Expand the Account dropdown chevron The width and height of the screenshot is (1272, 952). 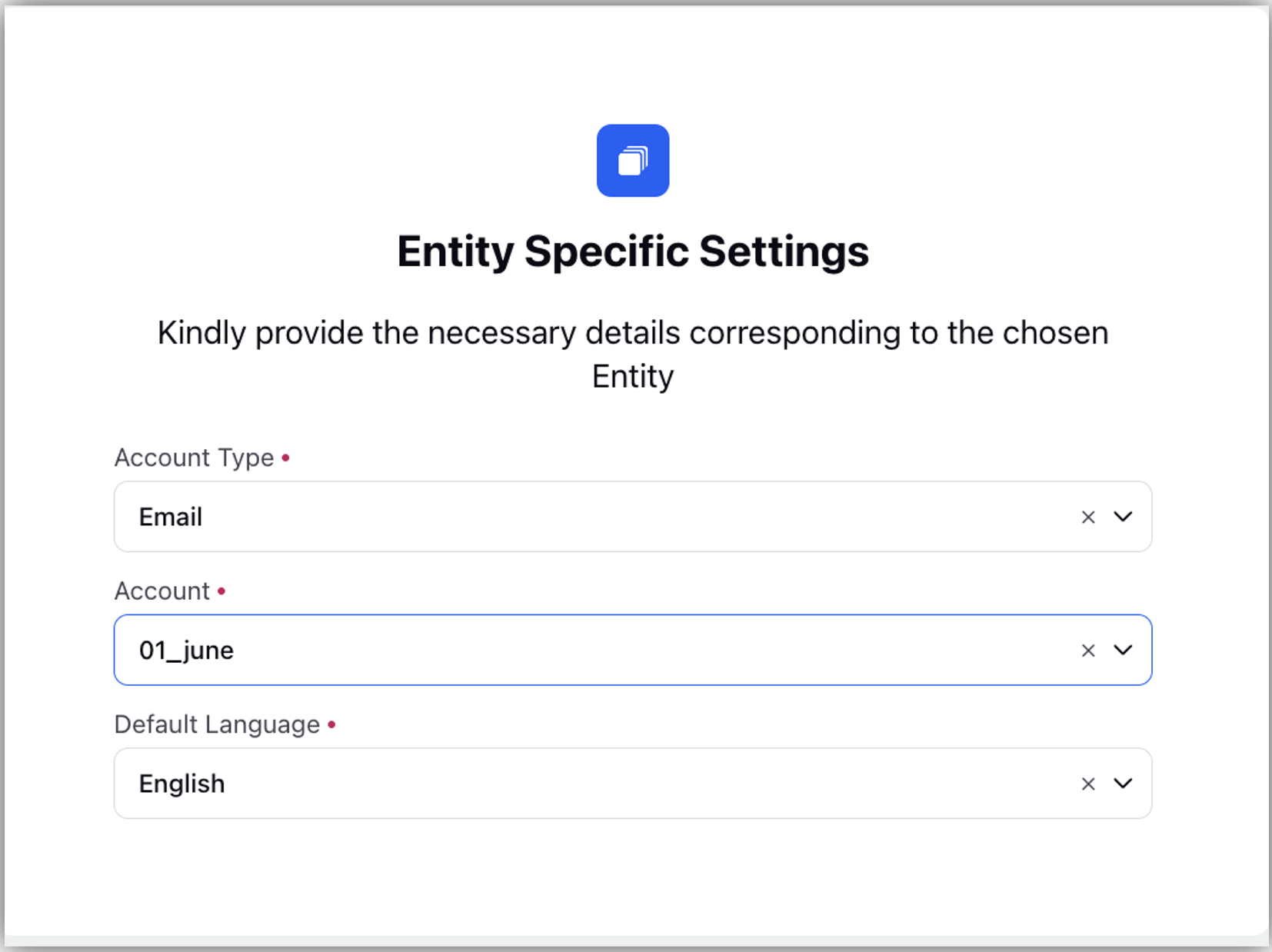1123,650
